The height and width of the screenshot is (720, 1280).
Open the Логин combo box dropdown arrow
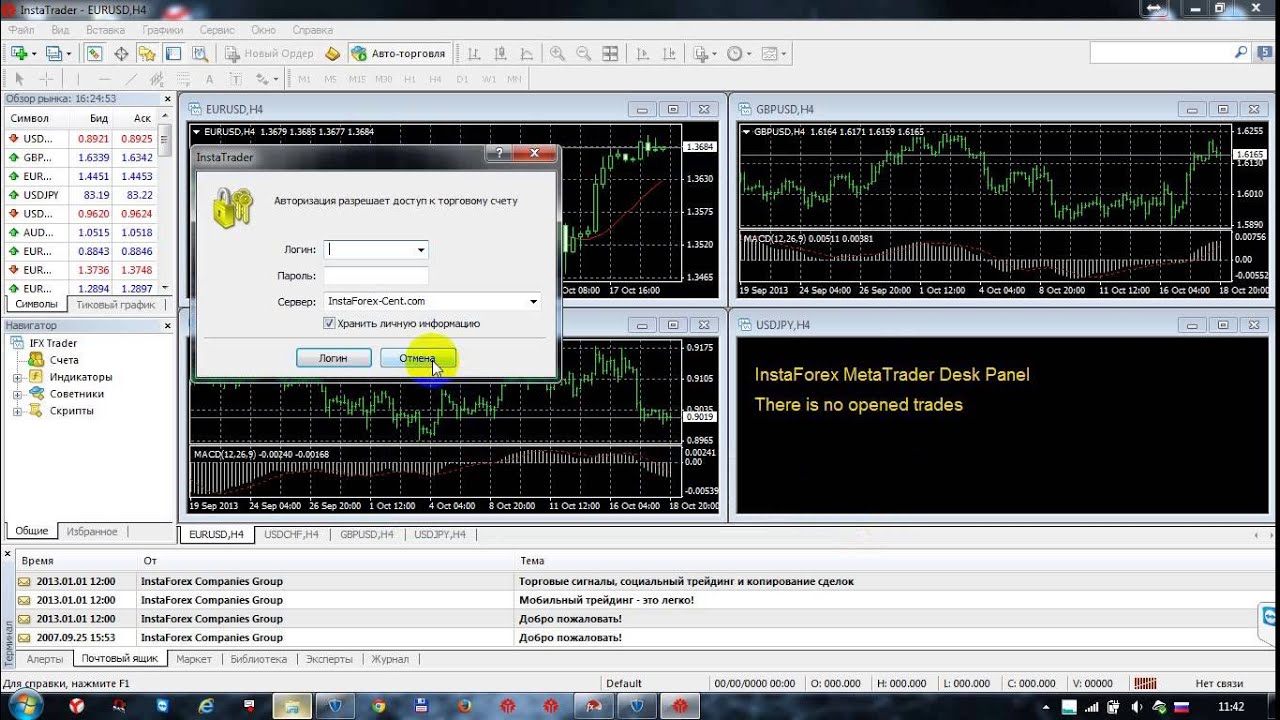421,250
